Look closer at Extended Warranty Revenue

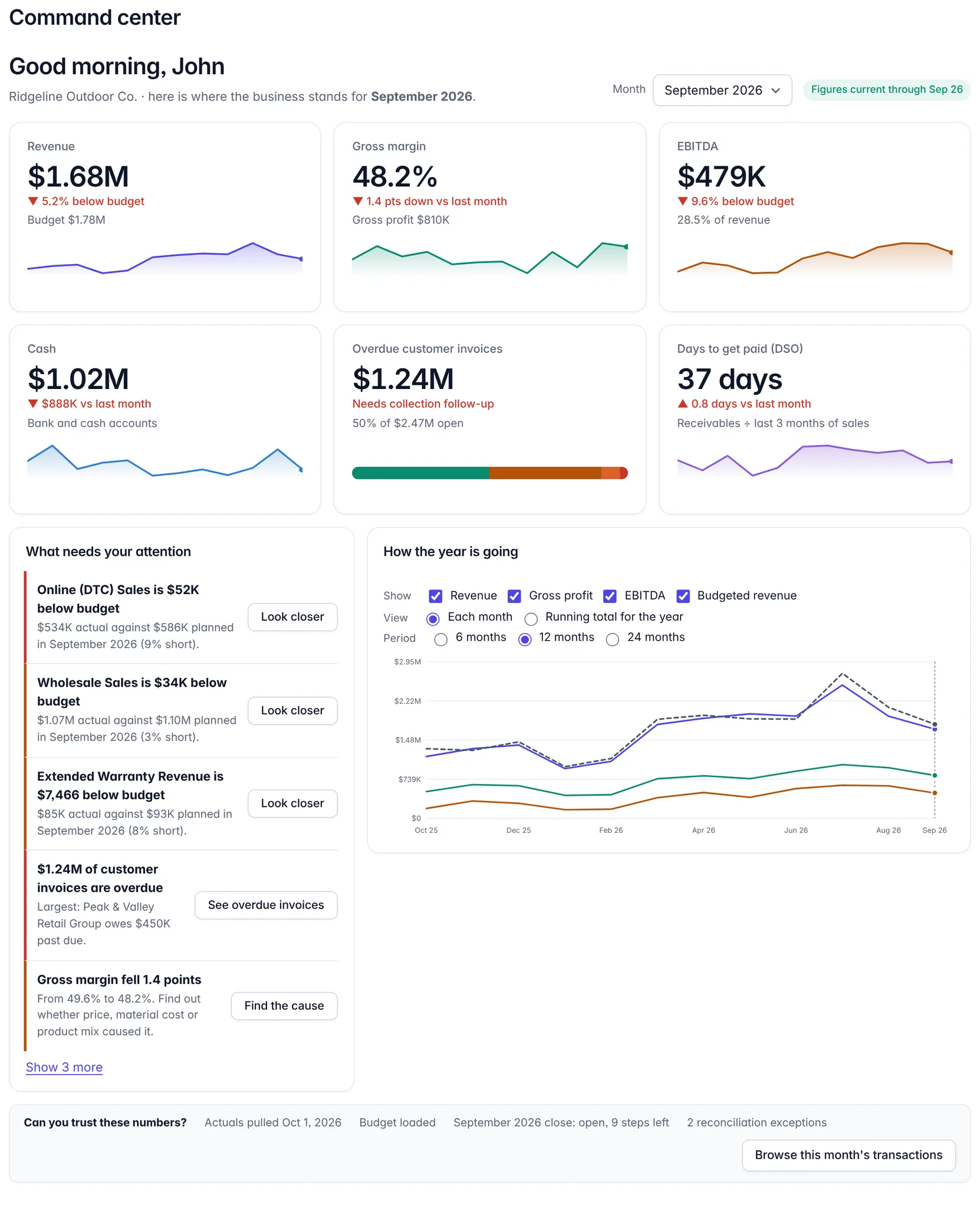click(x=292, y=803)
